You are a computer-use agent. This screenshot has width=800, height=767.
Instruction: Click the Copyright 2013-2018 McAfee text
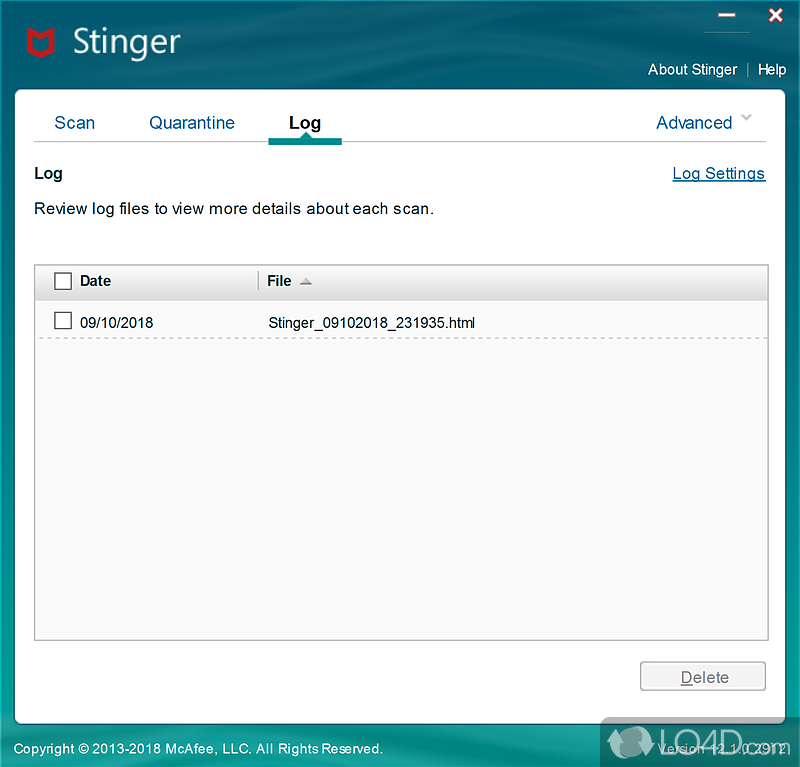coord(198,749)
